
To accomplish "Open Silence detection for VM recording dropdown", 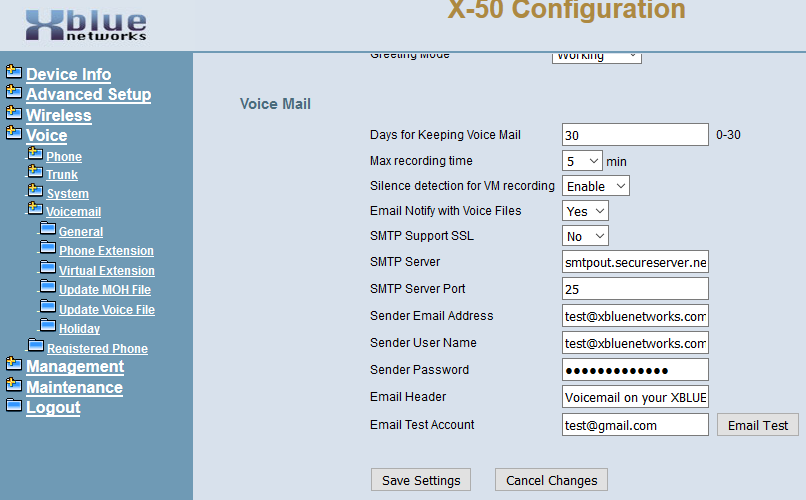I will click(x=596, y=186).
